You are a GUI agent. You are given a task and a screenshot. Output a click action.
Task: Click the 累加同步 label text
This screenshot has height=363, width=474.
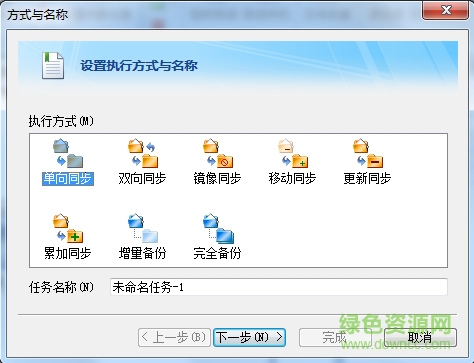(68, 253)
